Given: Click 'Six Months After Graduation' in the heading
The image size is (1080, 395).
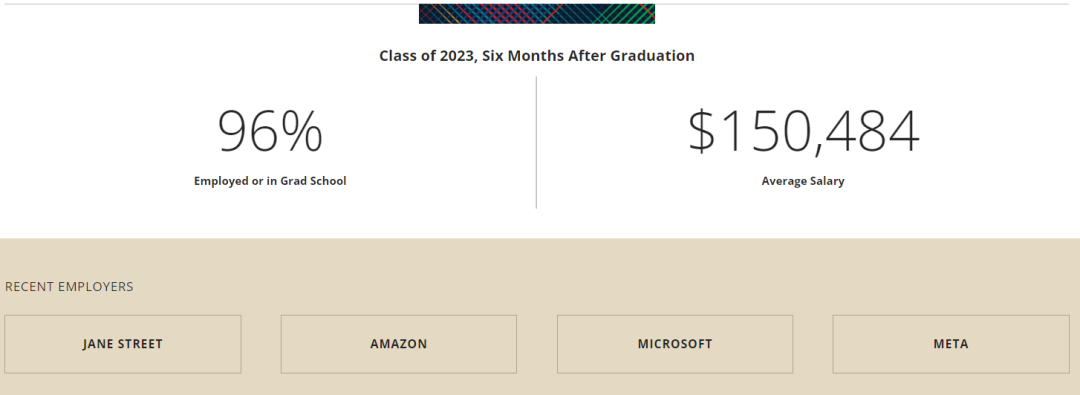Looking at the screenshot, I should [x=588, y=56].
